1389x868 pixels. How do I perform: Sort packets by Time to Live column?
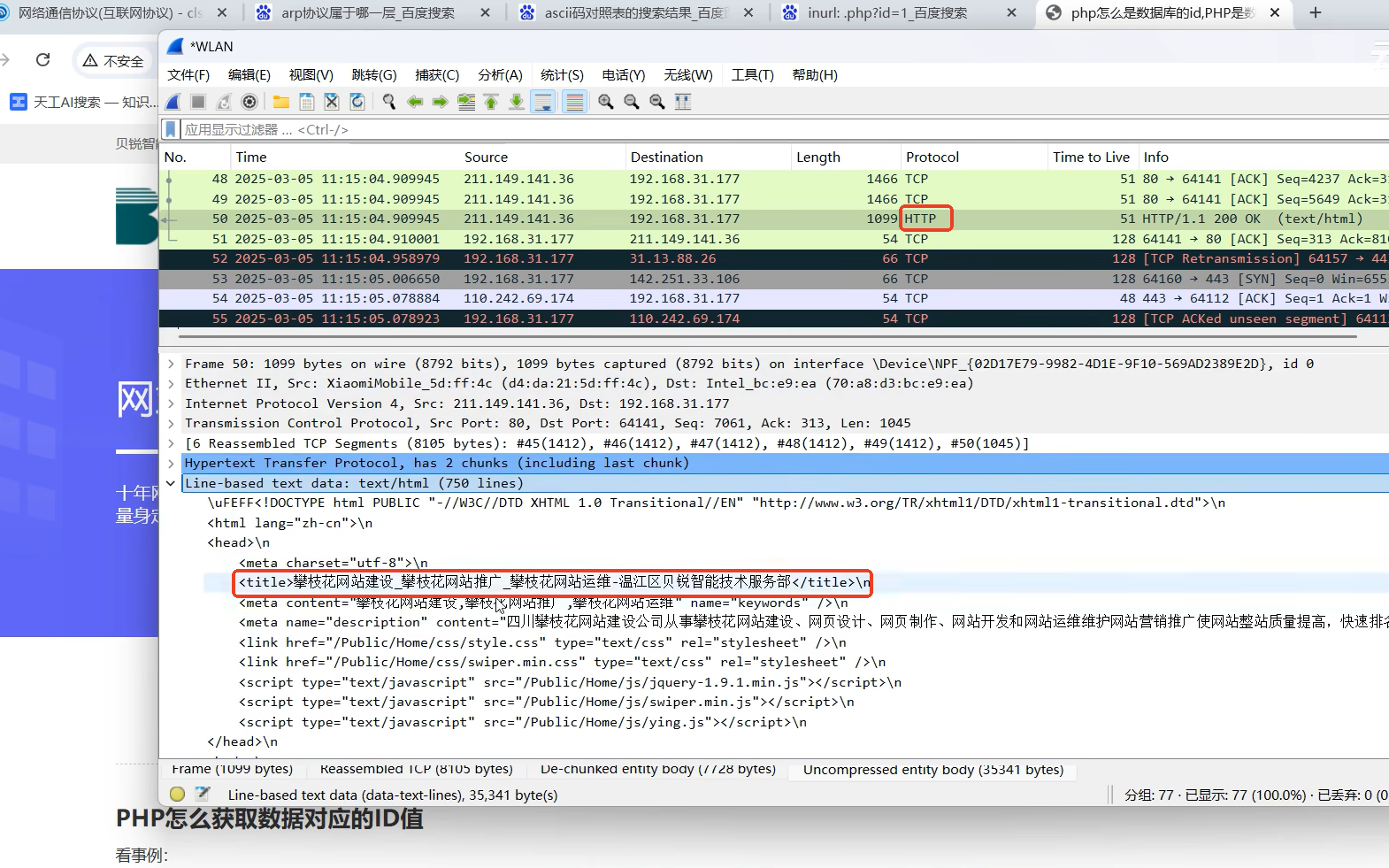1092,157
